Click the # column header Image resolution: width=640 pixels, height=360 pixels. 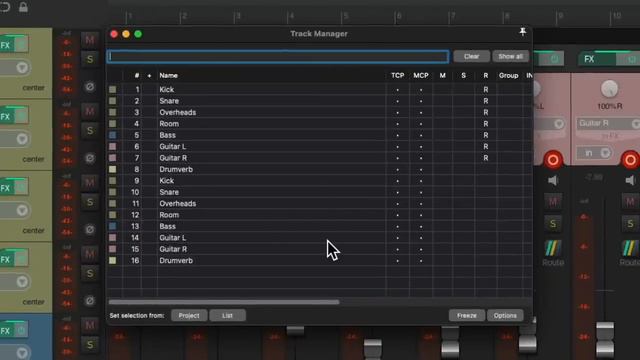(137, 76)
